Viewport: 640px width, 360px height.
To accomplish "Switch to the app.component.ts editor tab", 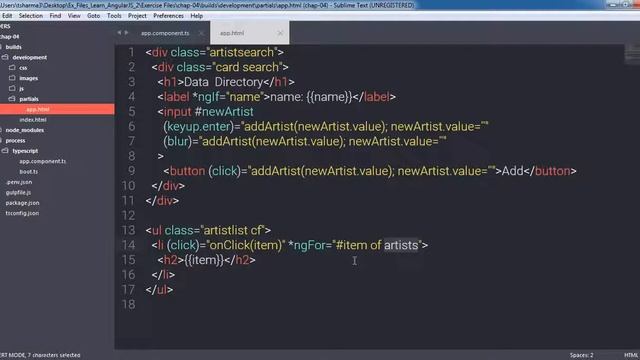I will pyautogui.click(x=165, y=33).
